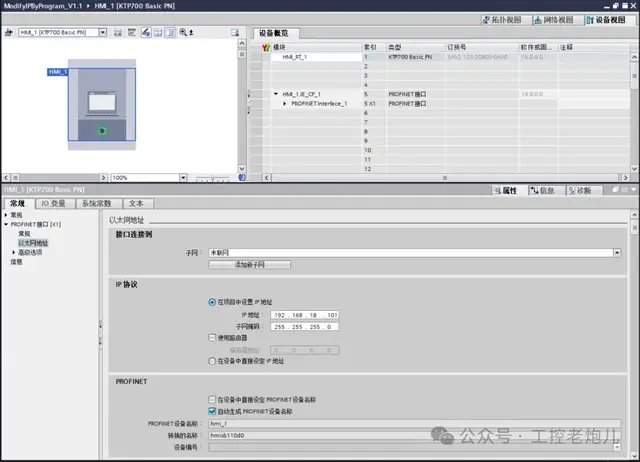Click the HMI_1 label on the device graphic
This screenshot has width=640, height=462.
[x=58, y=72]
